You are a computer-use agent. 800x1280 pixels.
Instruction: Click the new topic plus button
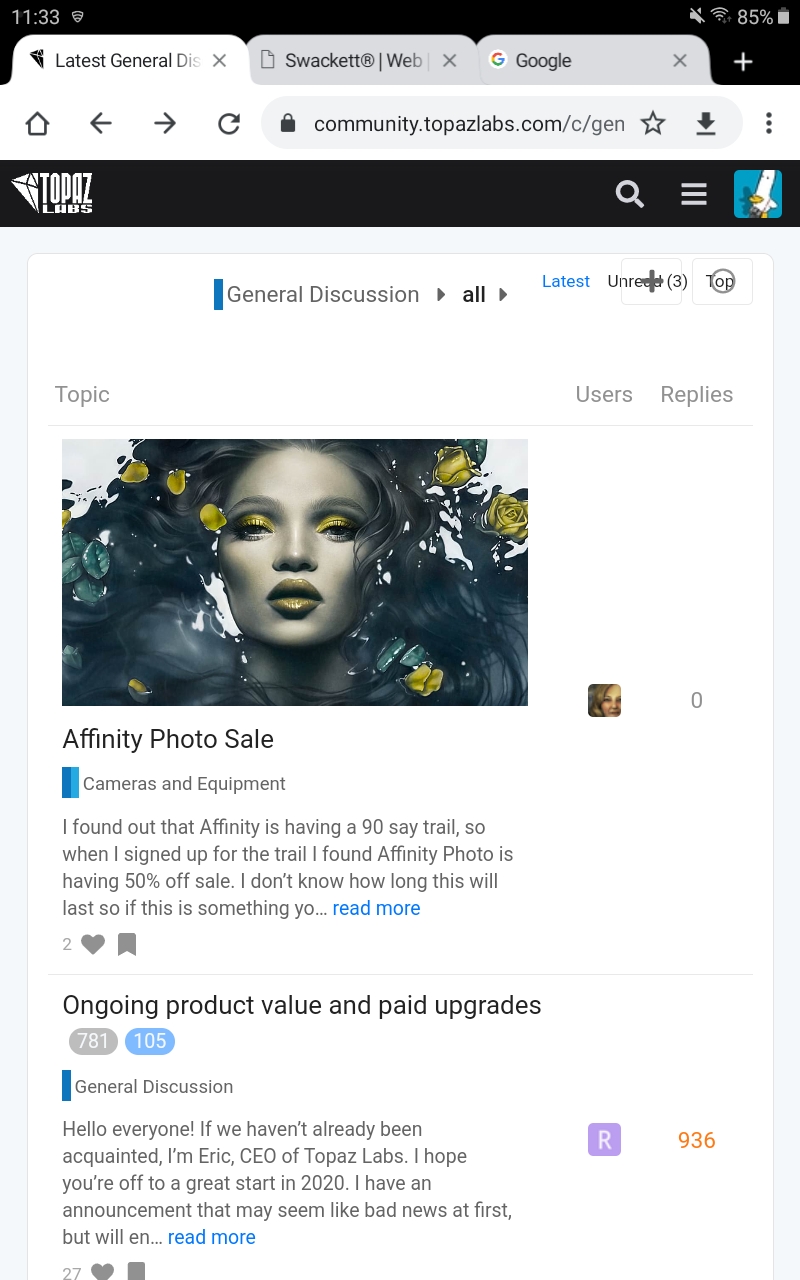pyautogui.click(x=651, y=281)
